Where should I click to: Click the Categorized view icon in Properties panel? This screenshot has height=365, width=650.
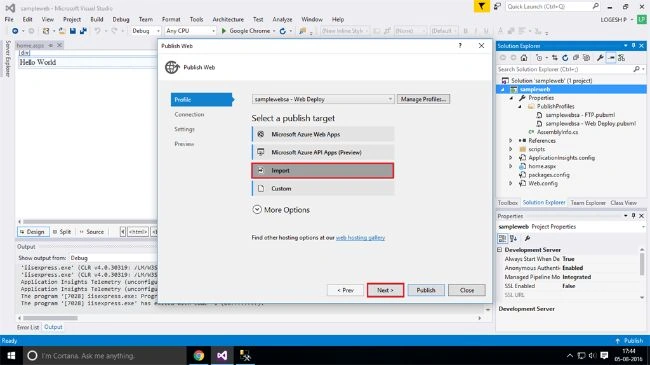point(502,238)
